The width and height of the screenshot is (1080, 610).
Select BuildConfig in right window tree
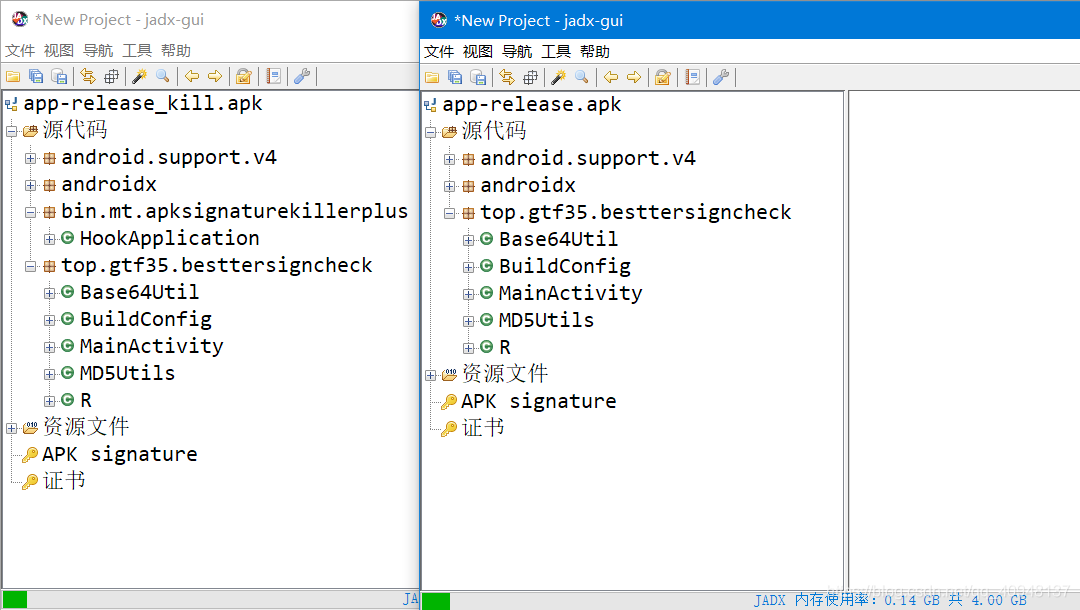[x=565, y=266]
